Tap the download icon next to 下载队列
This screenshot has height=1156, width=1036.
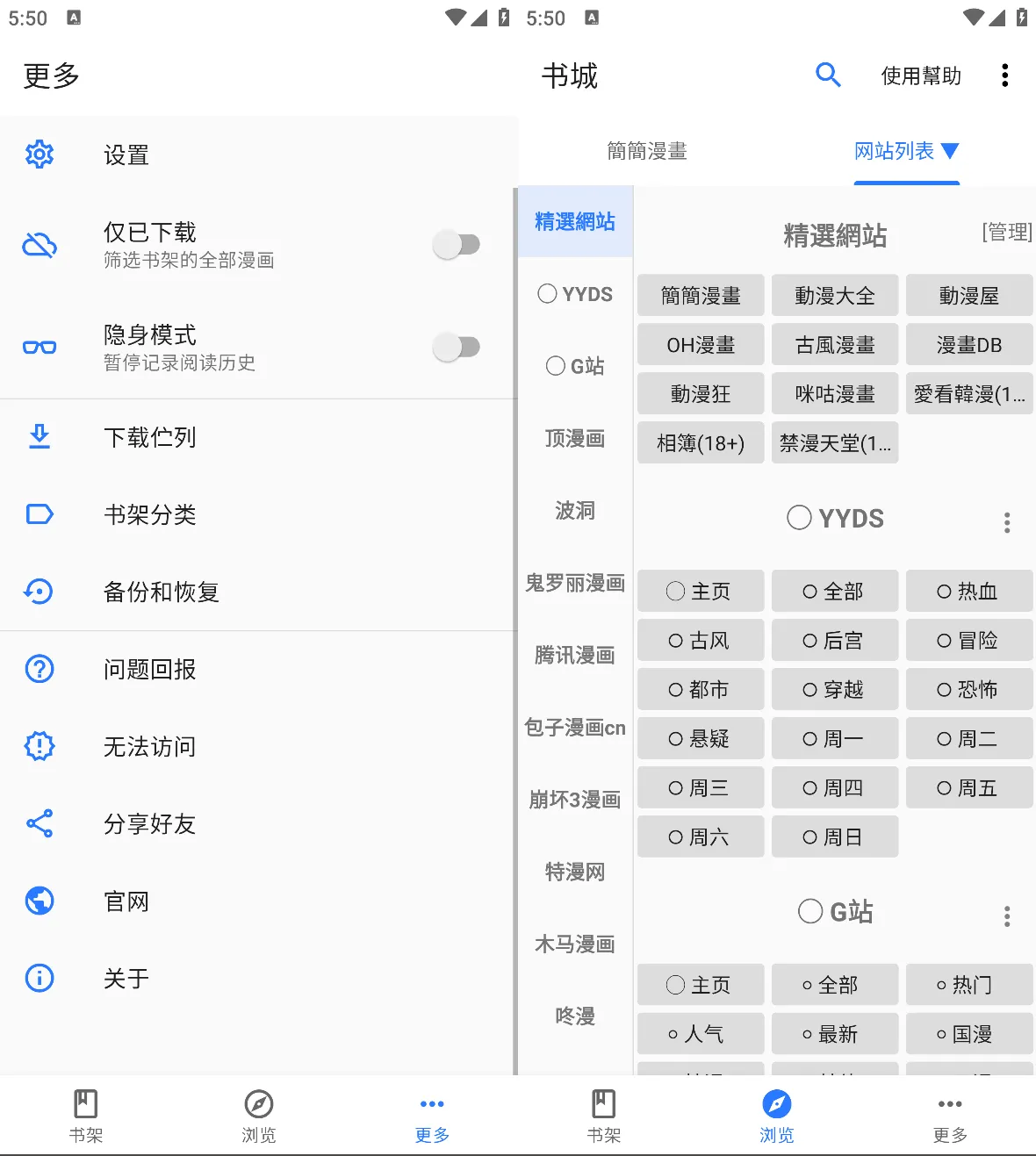(39, 437)
